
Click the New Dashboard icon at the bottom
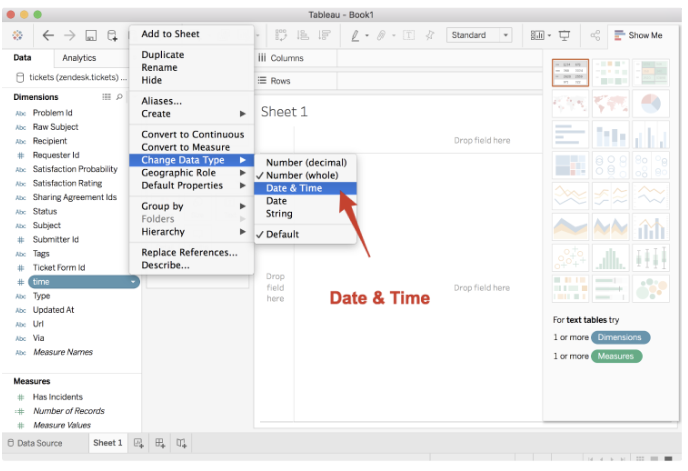click(x=160, y=443)
